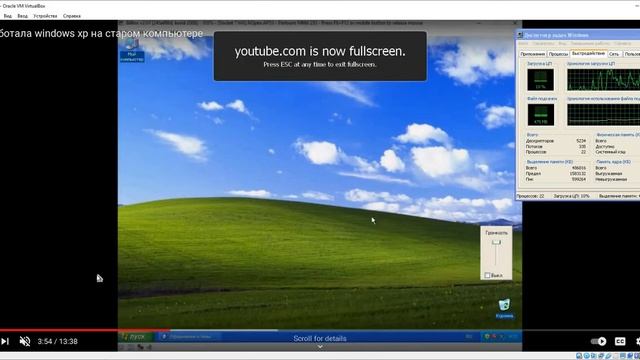
Task: Click the Файл подкачки usage gauge
Action: point(540,115)
